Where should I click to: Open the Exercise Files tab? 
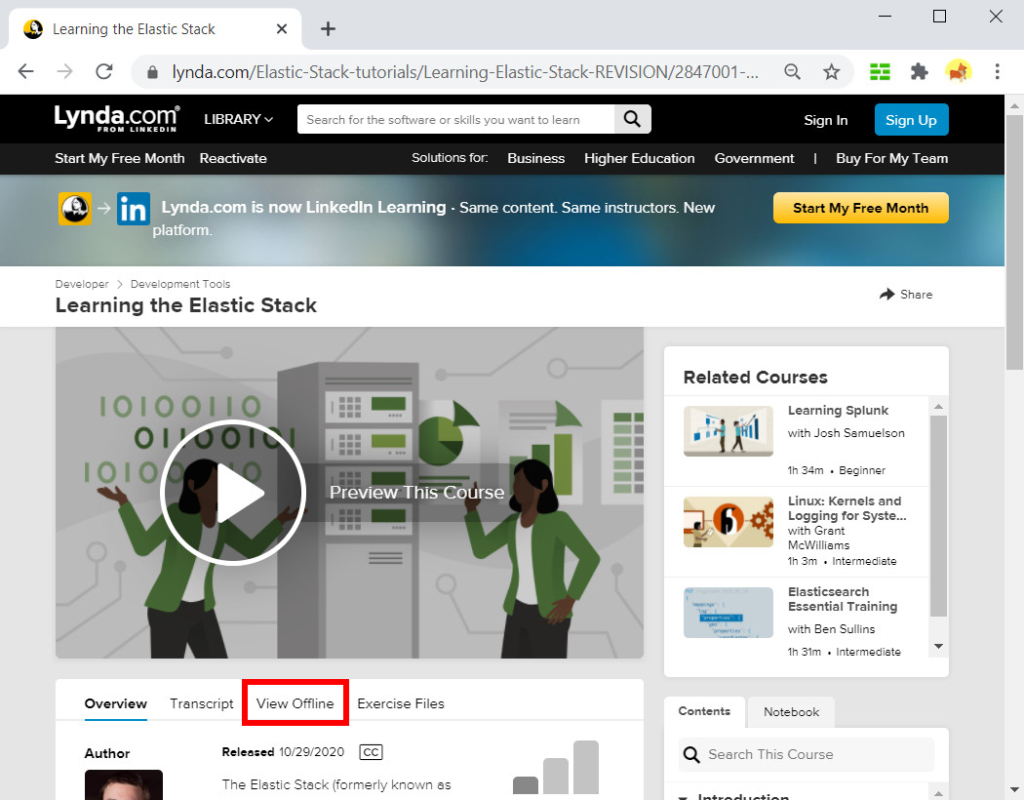[x=401, y=703]
